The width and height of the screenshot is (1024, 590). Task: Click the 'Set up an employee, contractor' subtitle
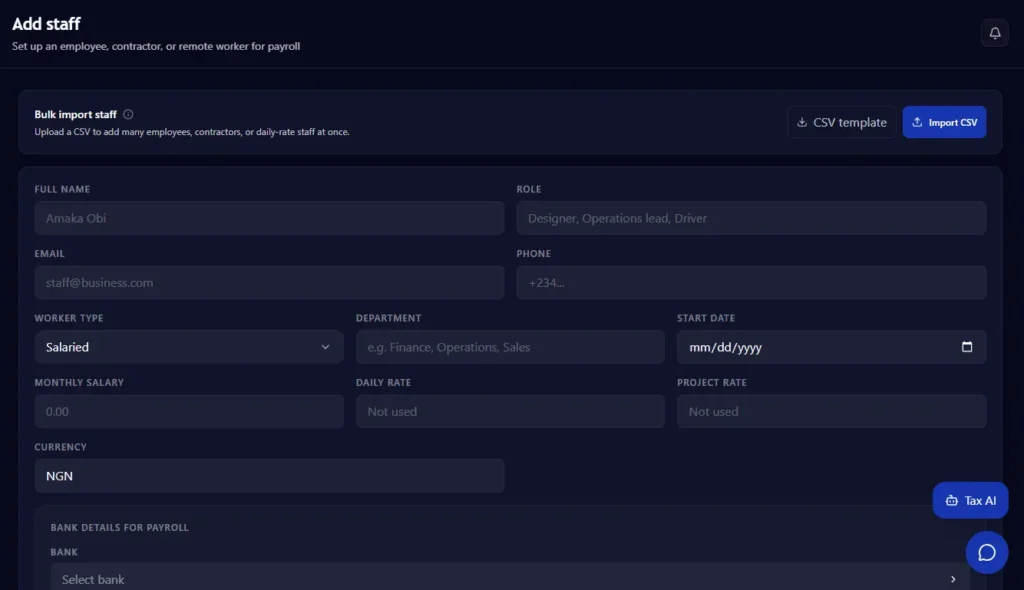[x=156, y=46]
